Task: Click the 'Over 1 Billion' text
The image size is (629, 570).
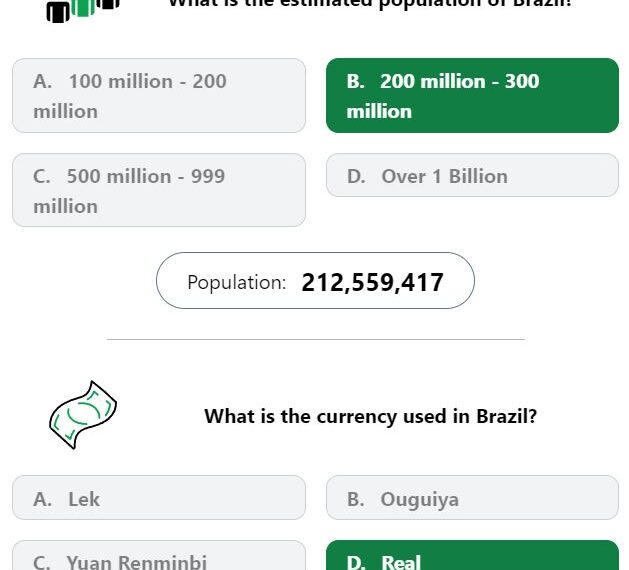Action: click(x=444, y=176)
